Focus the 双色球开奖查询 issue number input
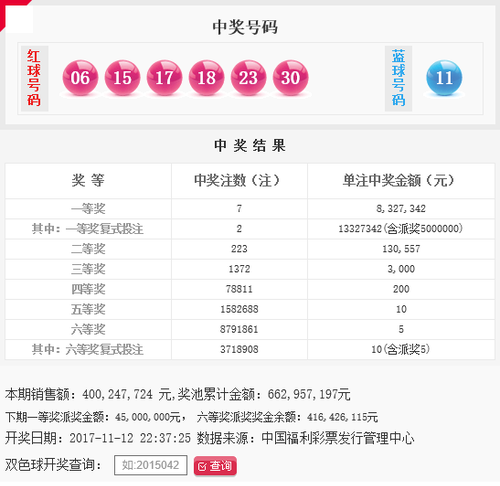 (151, 465)
